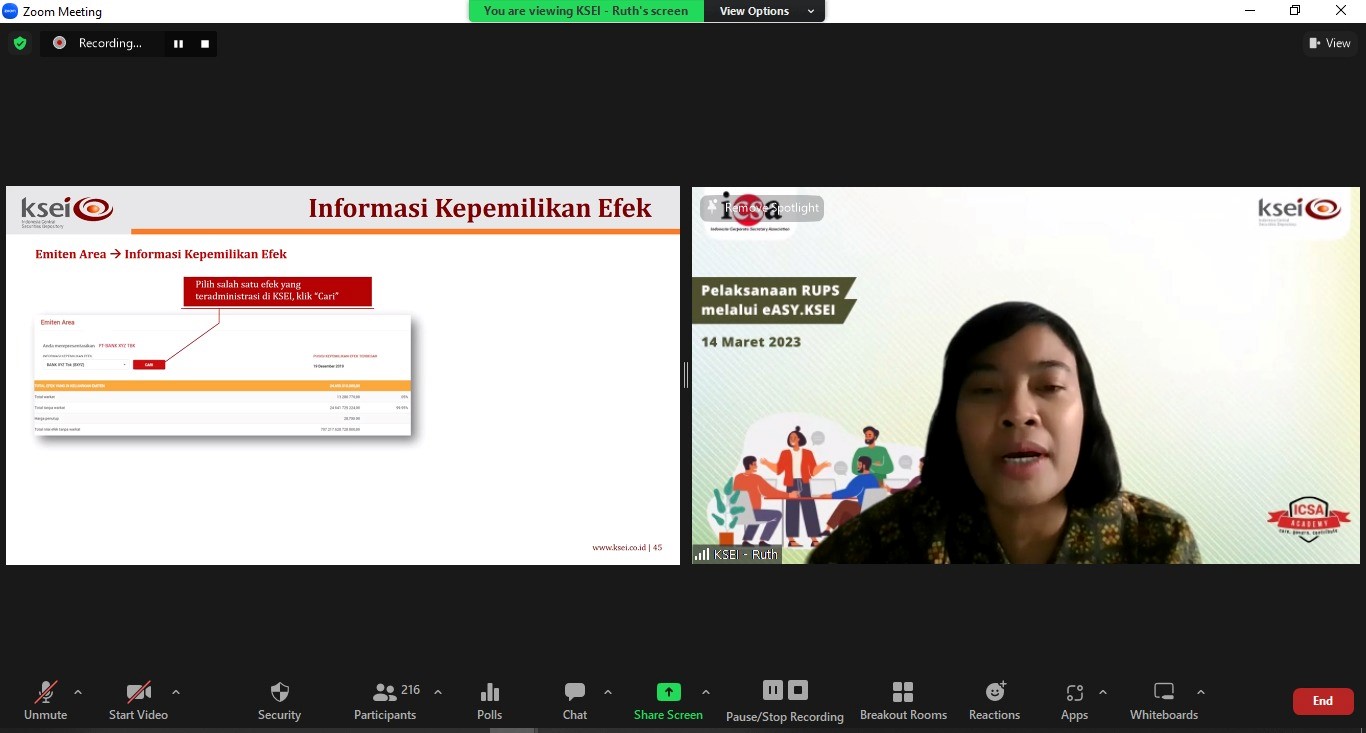Click the Share Screen button

pyautogui.click(x=668, y=700)
